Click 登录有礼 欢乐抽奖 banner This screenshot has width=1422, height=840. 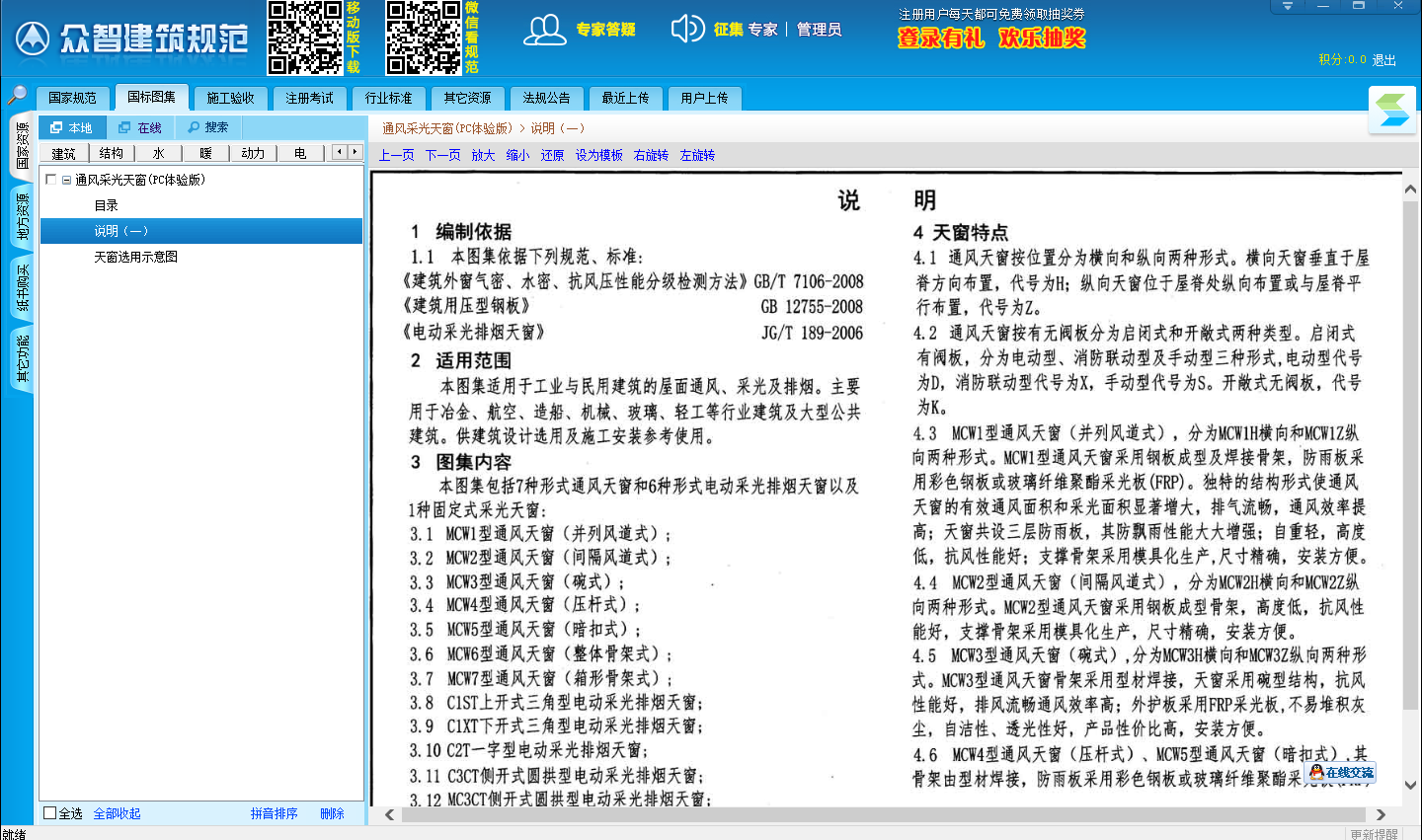pos(991,38)
